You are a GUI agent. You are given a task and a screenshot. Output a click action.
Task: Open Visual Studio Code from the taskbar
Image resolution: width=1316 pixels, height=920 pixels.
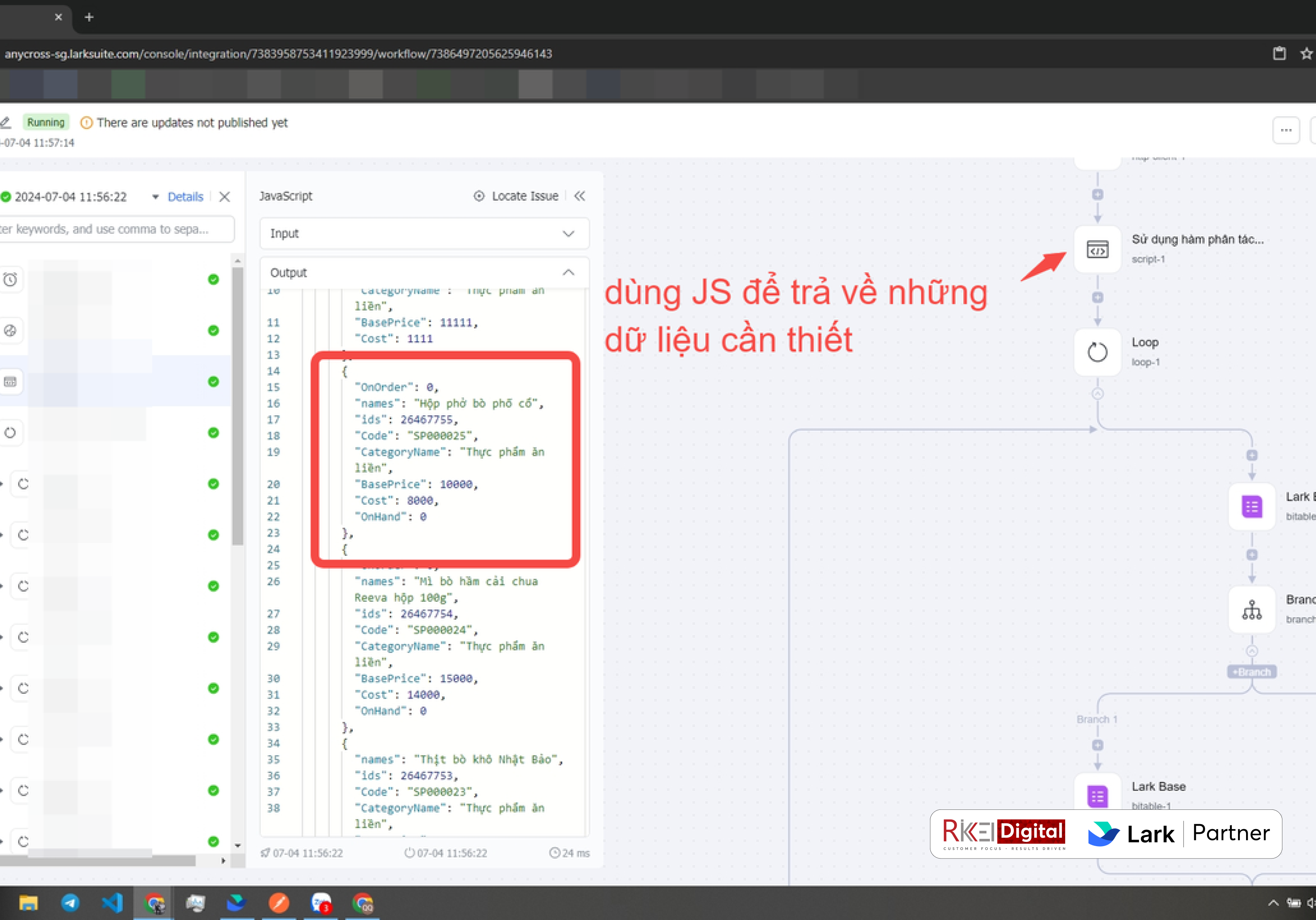pos(112,903)
